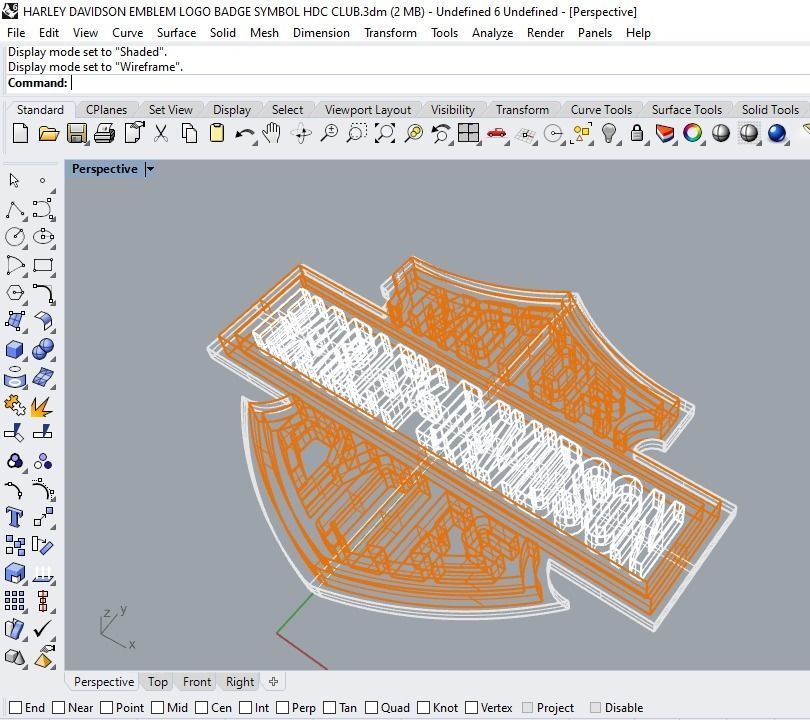Select the Box solid tool

click(14, 350)
